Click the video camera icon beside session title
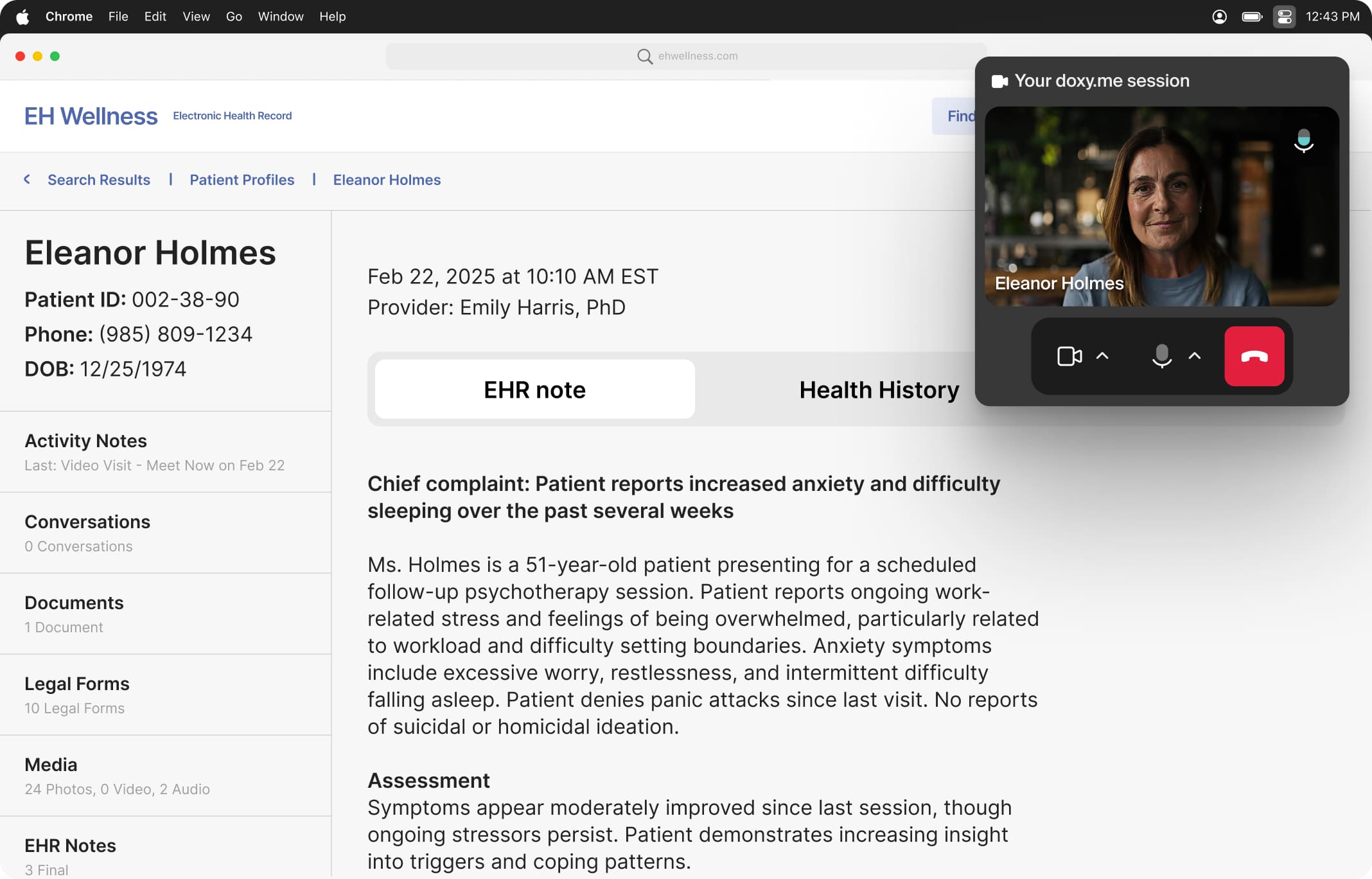Image resolution: width=1372 pixels, height=879 pixels. tap(999, 81)
